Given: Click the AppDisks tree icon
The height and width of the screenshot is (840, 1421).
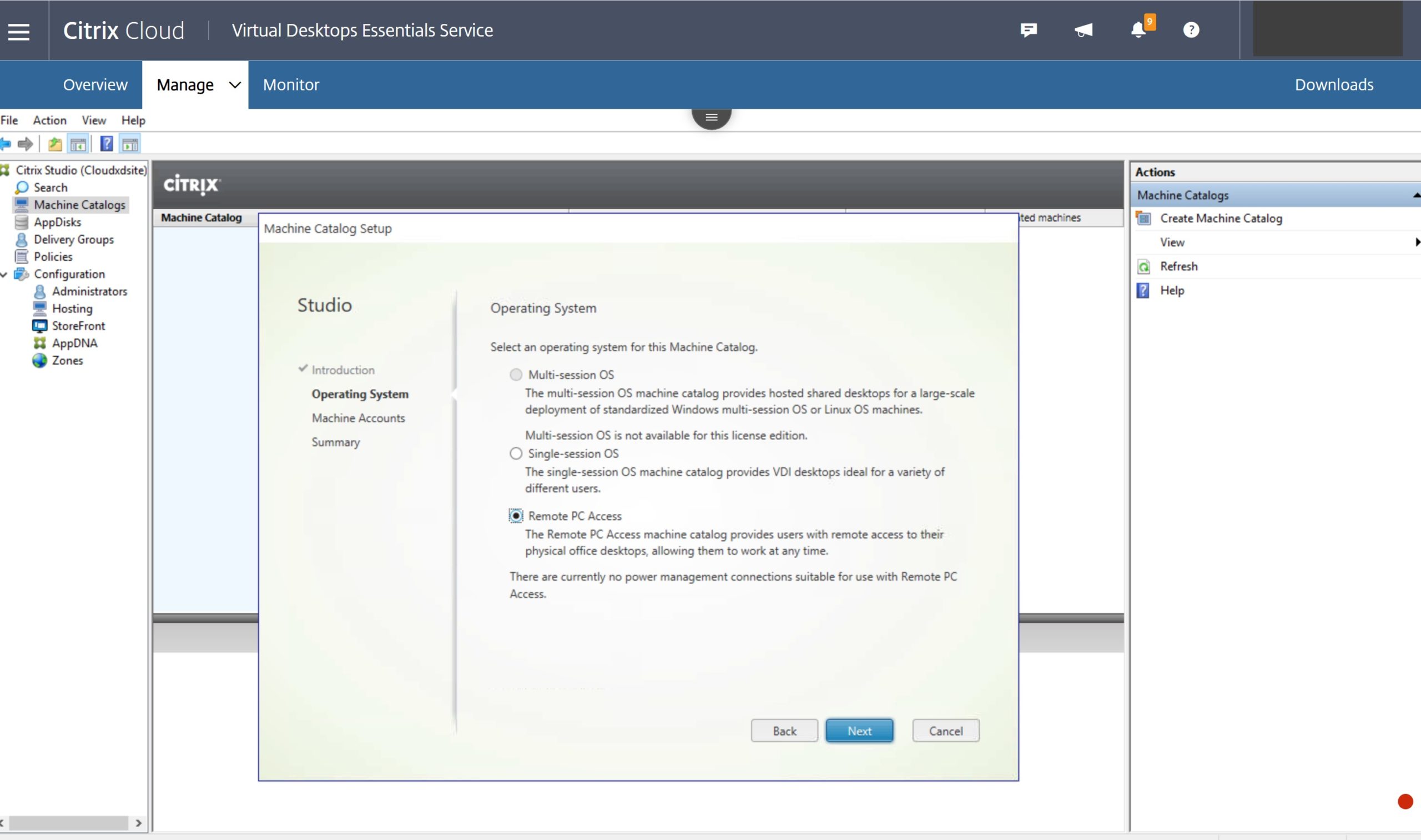Looking at the screenshot, I should pos(22,222).
